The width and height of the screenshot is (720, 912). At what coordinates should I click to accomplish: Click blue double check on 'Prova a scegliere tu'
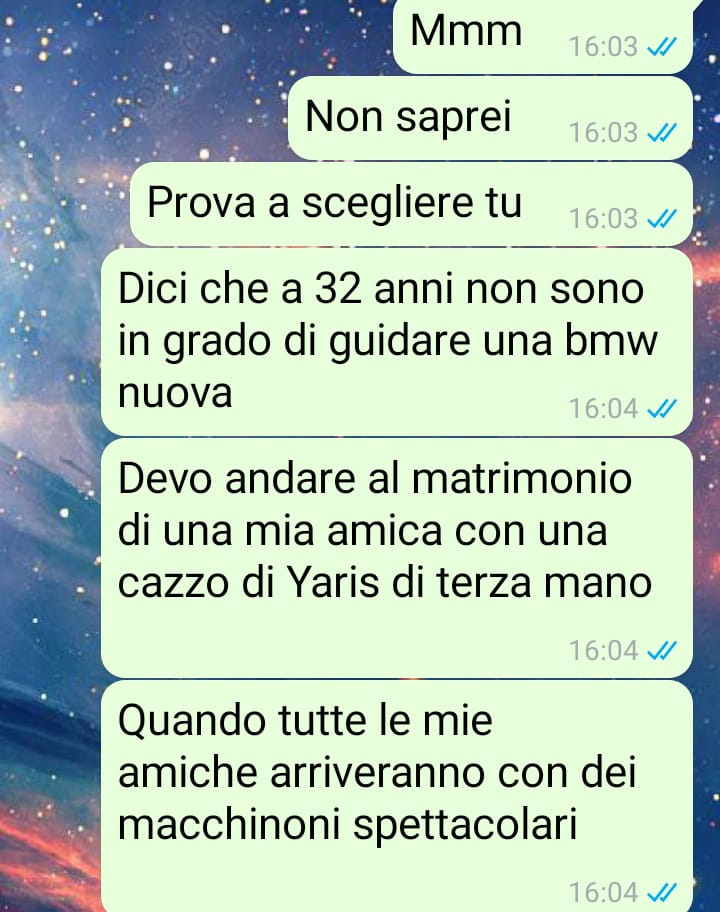(662, 219)
